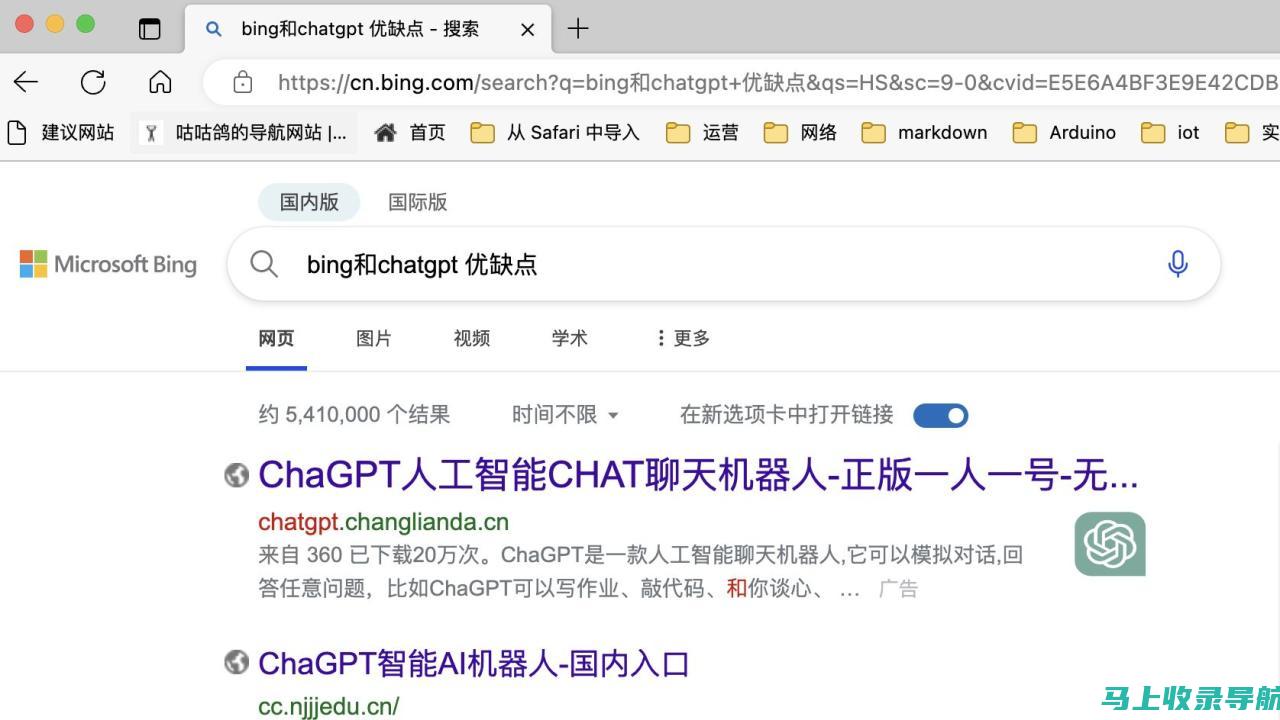Open the 从 Safari 中导入 bookmark folder
Screen dimensions: 1280x720
pyautogui.click(x=555, y=132)
